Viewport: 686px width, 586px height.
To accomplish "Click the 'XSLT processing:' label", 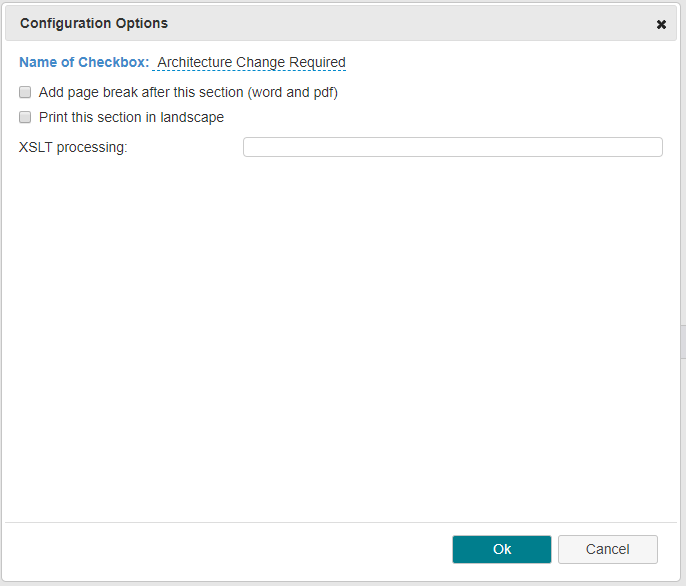I will pyautogui.click(x=73, y=147).
